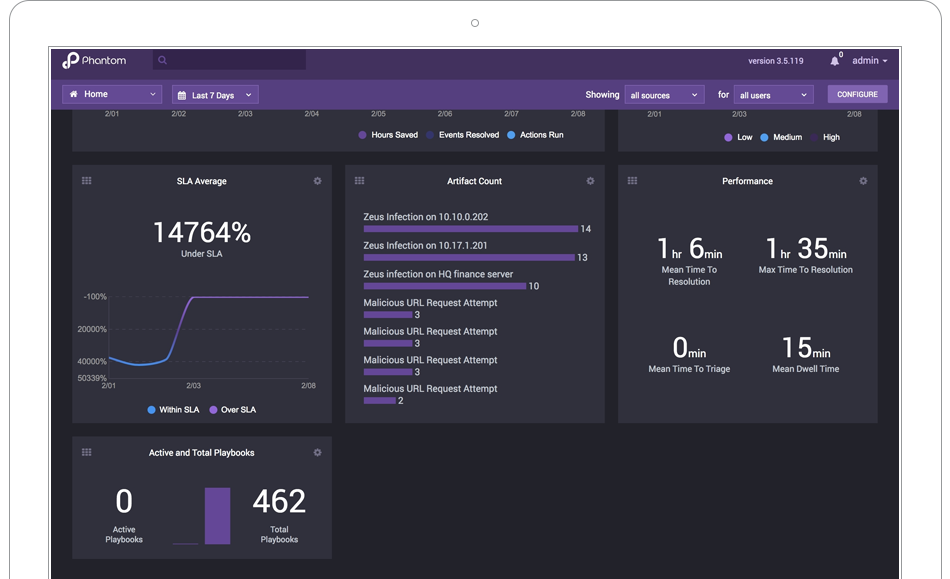Image resolution: width=950 pixels, height=579 pixels.
Task: Toggle the Over SLA legend series
Action: point(233,410)
